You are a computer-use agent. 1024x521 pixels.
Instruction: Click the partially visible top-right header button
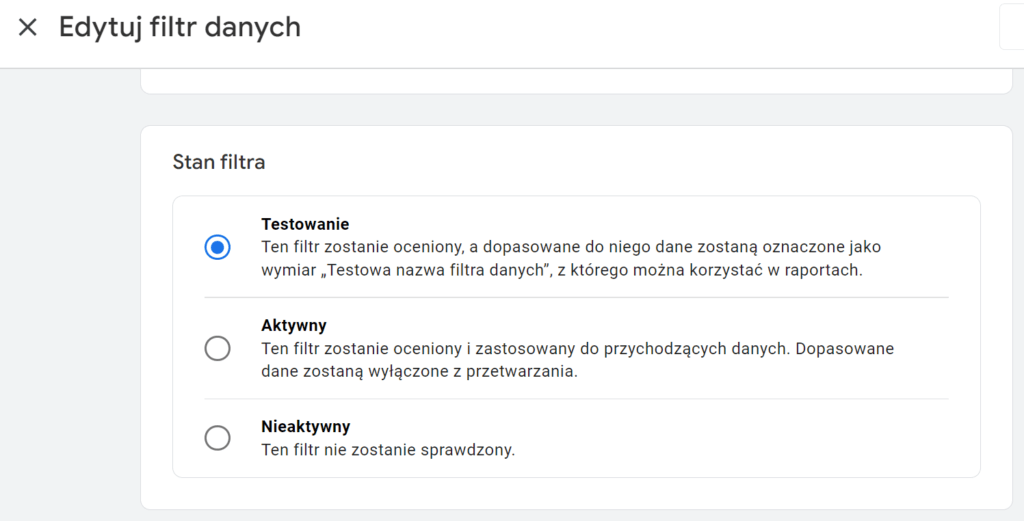click(1011, 27)
